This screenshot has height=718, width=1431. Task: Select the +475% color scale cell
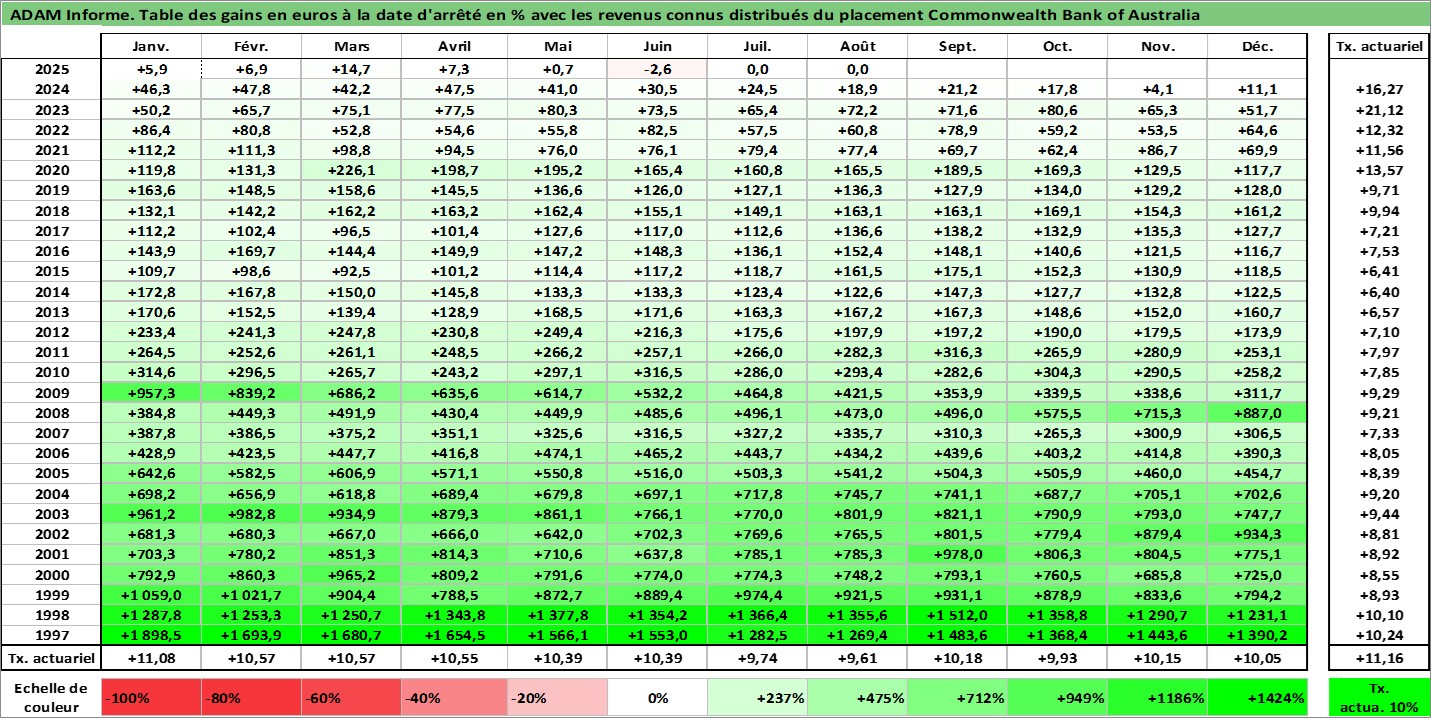click(x=856, y=698)
